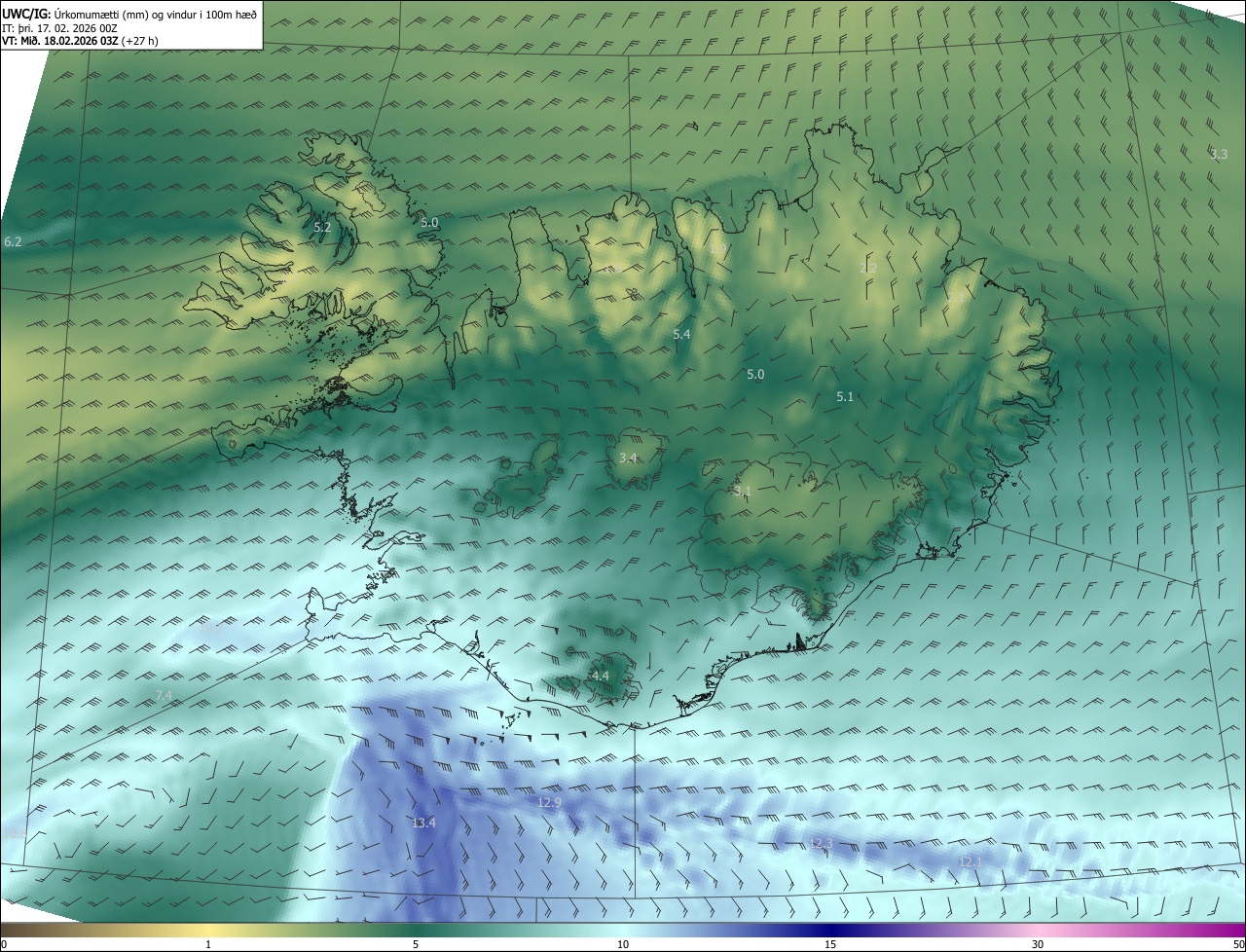Click the 3.3 value in the top right corner
Viewport: 1246px width, 952px height.
click(x=1219, y=155)
